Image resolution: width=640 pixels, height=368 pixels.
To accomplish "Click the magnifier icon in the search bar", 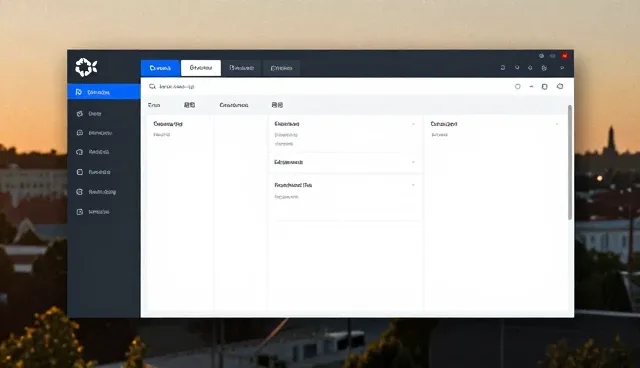I will [x=152, y=86].
